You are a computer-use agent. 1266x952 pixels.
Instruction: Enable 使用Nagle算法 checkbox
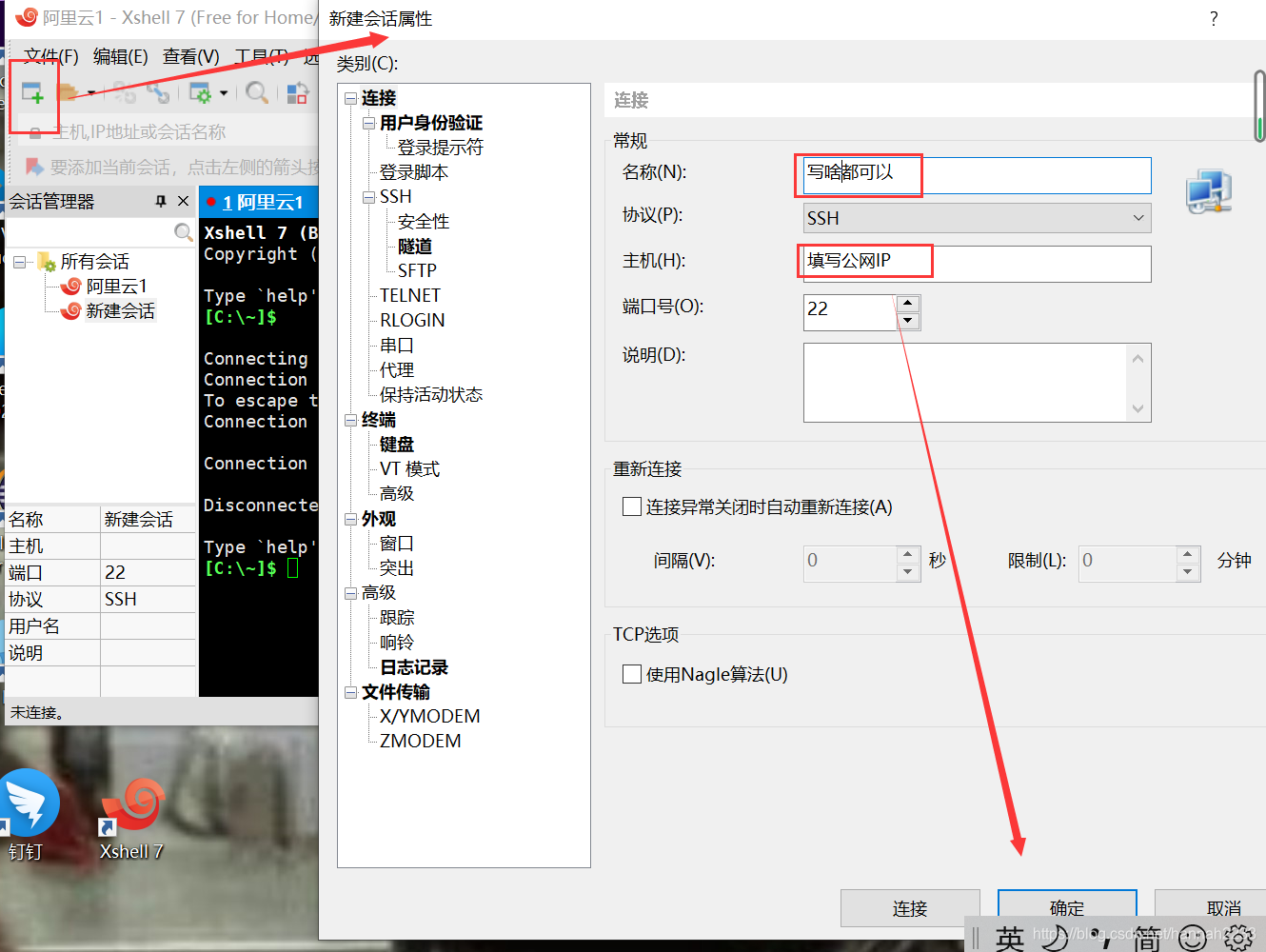(632, 674)
